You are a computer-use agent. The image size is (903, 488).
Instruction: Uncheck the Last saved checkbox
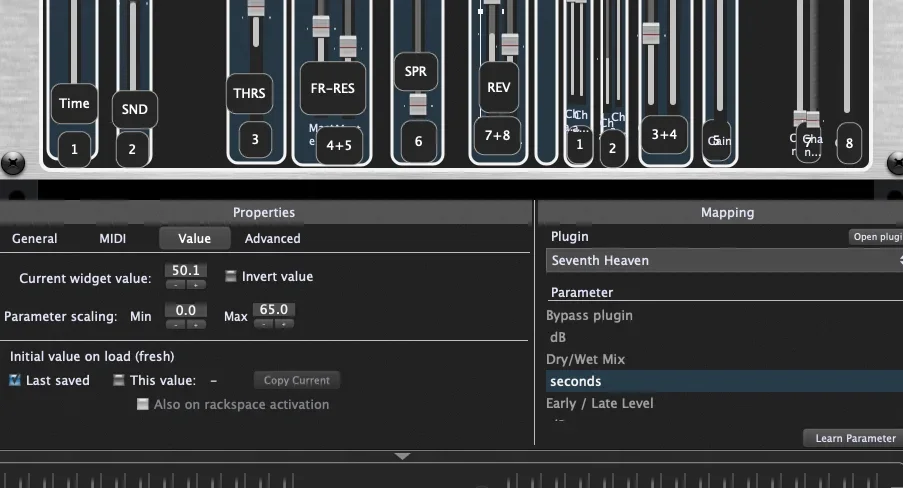click(x=15, y=380)
